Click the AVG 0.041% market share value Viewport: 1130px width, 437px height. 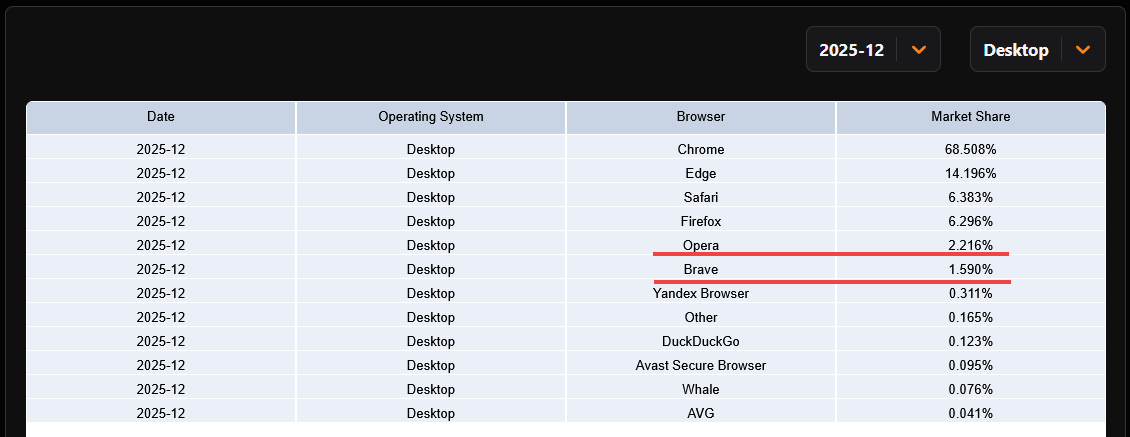971,413
